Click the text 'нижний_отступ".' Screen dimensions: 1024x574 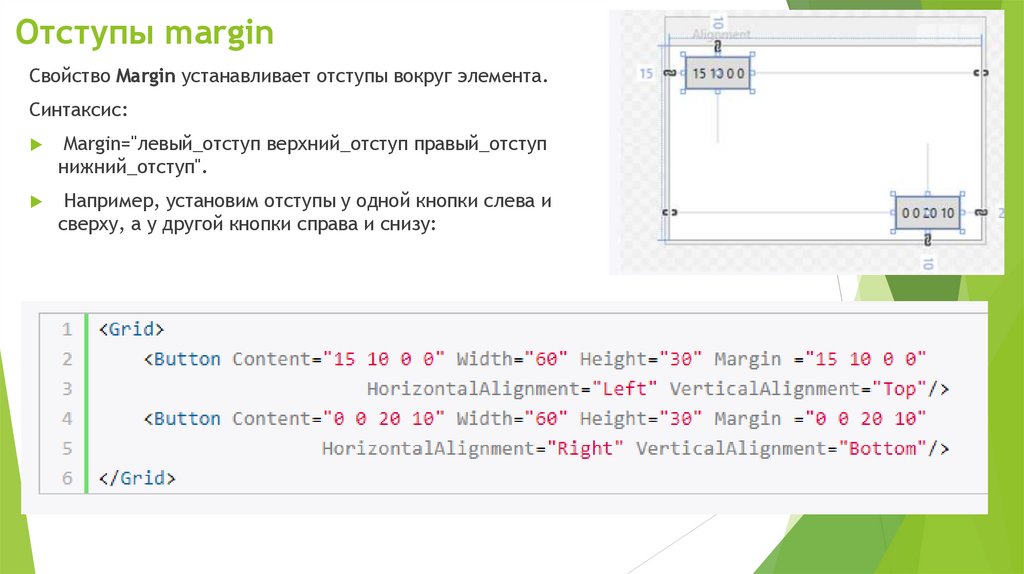tap(133, 167)
